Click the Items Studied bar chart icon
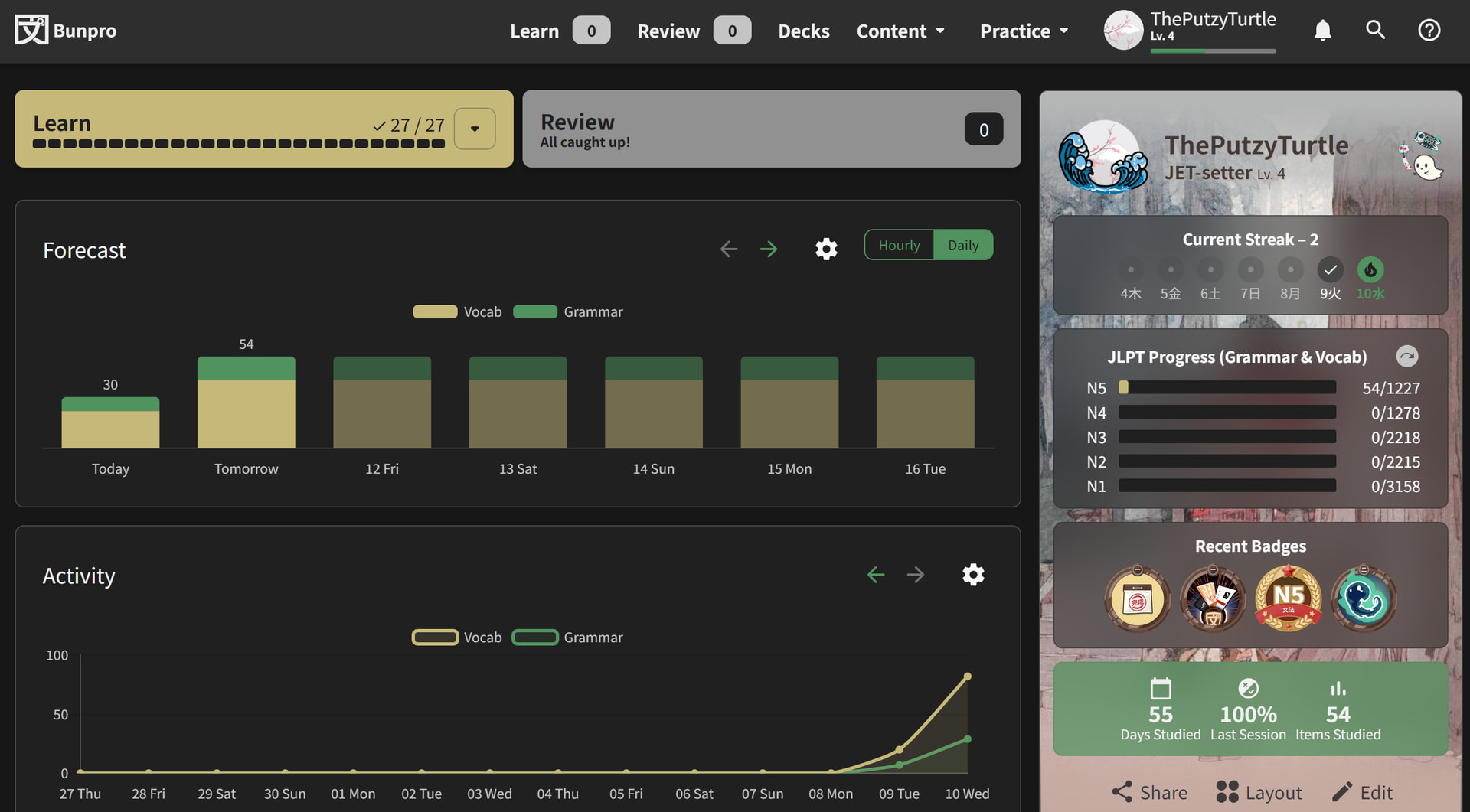 click(1338, 689)
